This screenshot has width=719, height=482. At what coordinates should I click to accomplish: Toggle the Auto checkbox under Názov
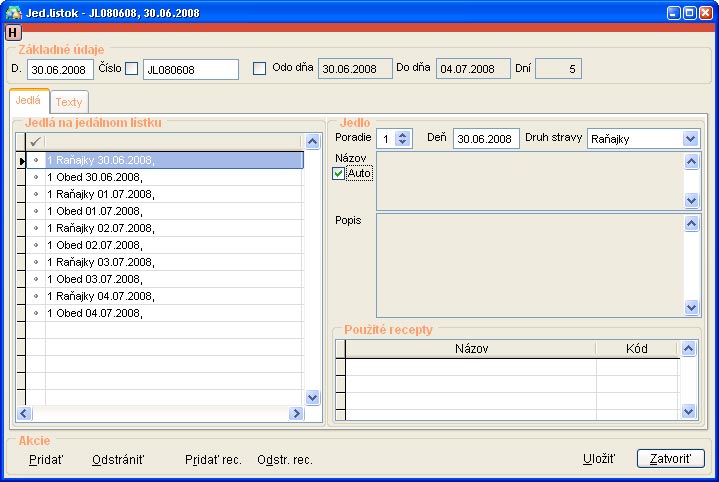point(339,174)
